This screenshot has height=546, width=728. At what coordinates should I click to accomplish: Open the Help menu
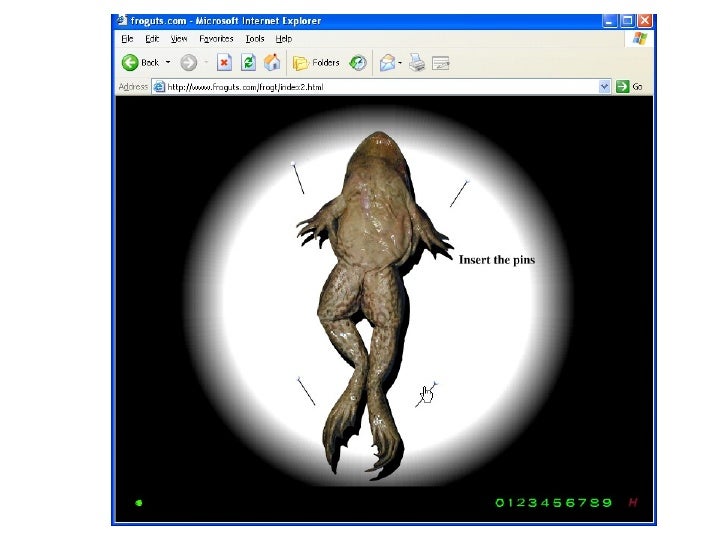click(x=284, y=39)
